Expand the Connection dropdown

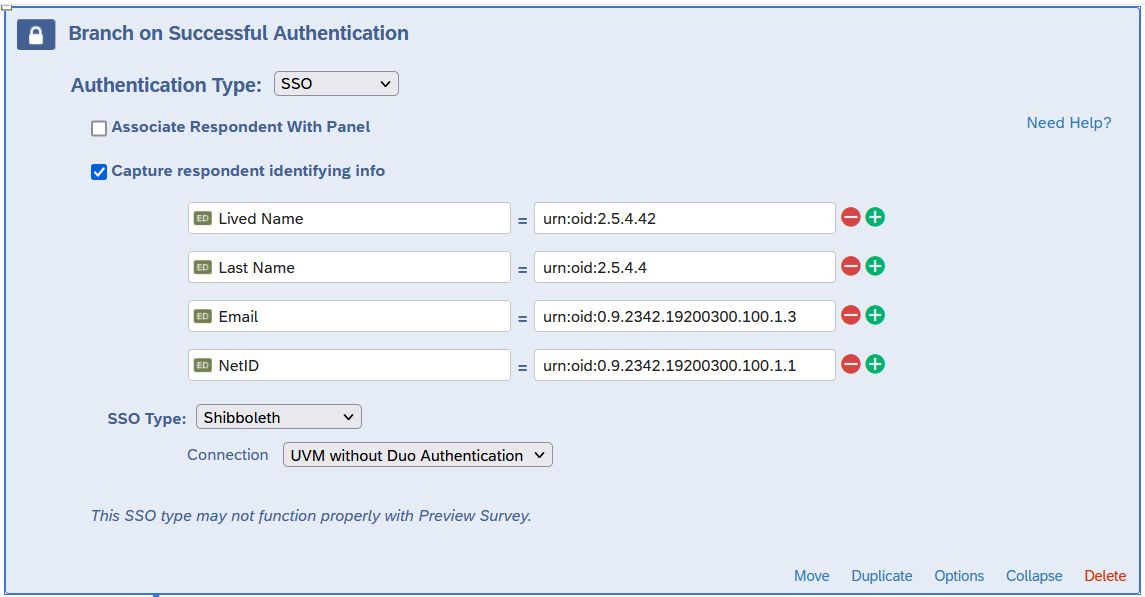[x=417, y=455]
